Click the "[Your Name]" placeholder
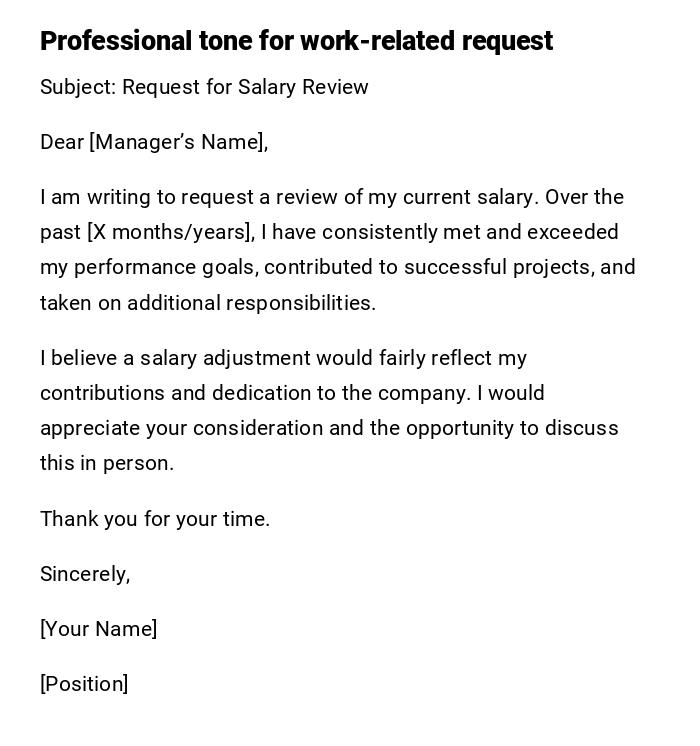This screenshot has width=700, height=746. (98, 629)
